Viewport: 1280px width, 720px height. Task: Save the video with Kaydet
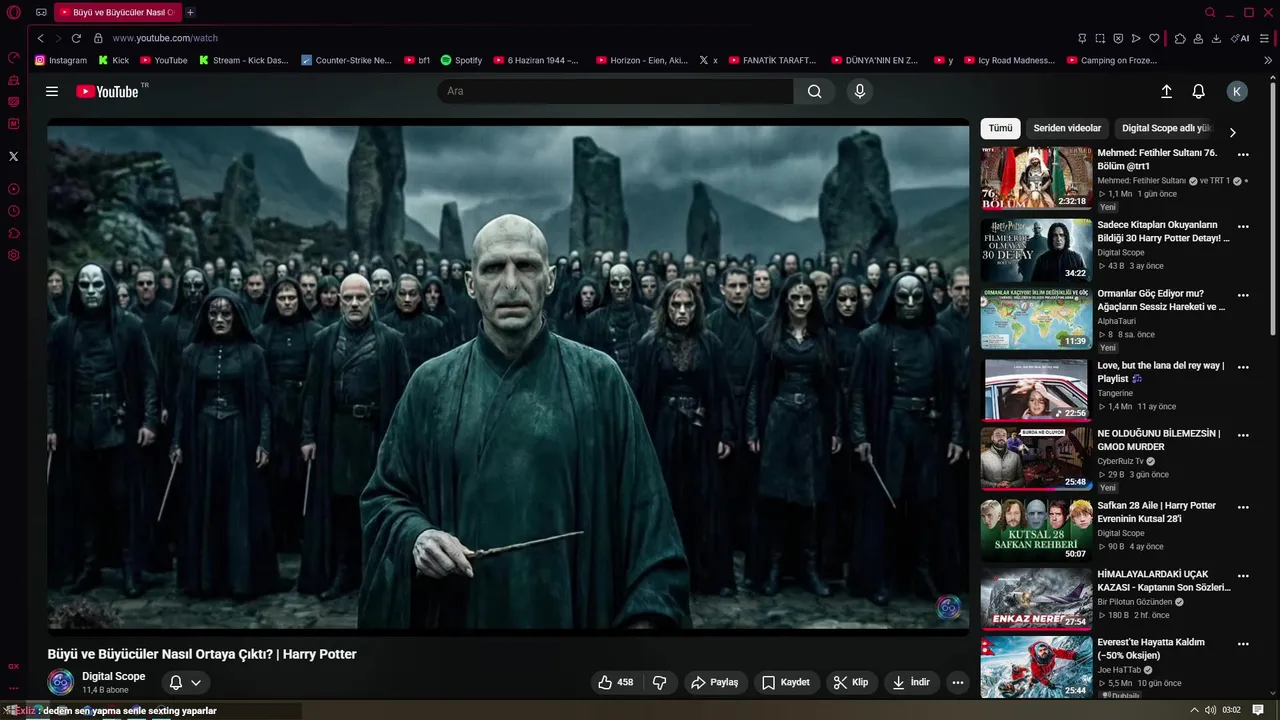[x=785, y=682]
